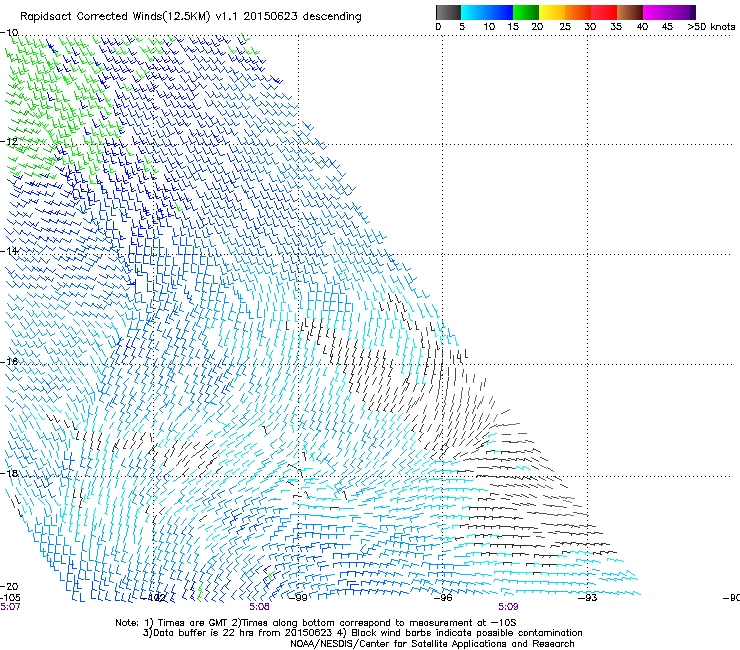Click the gray 0-5 knots legend swatch

click(448, 12)
